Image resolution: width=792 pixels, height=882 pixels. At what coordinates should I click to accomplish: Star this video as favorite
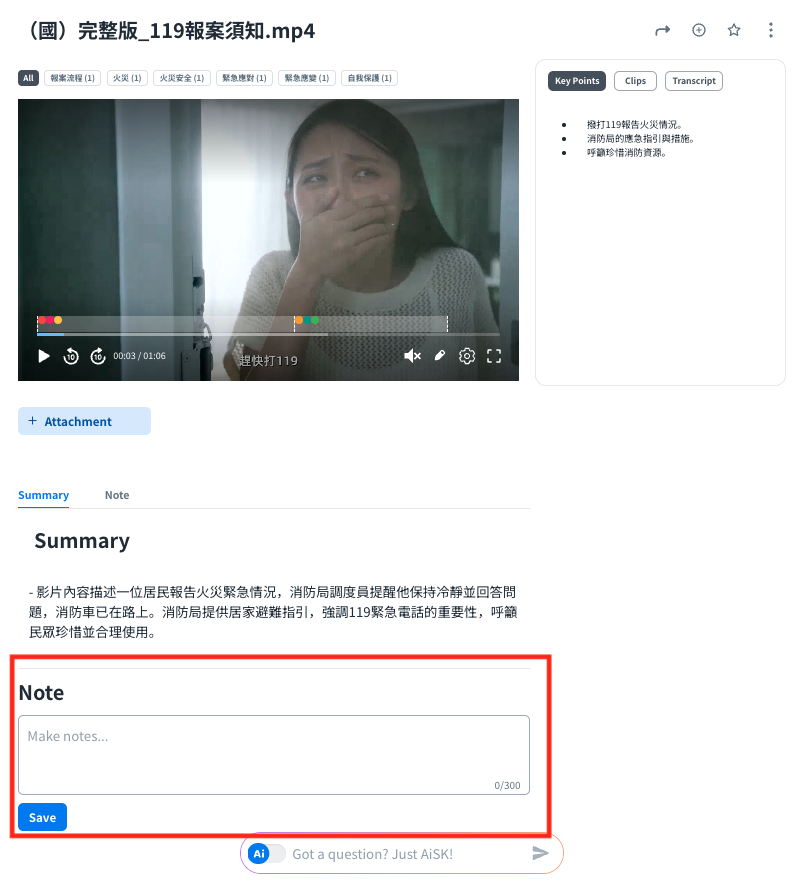734,31
